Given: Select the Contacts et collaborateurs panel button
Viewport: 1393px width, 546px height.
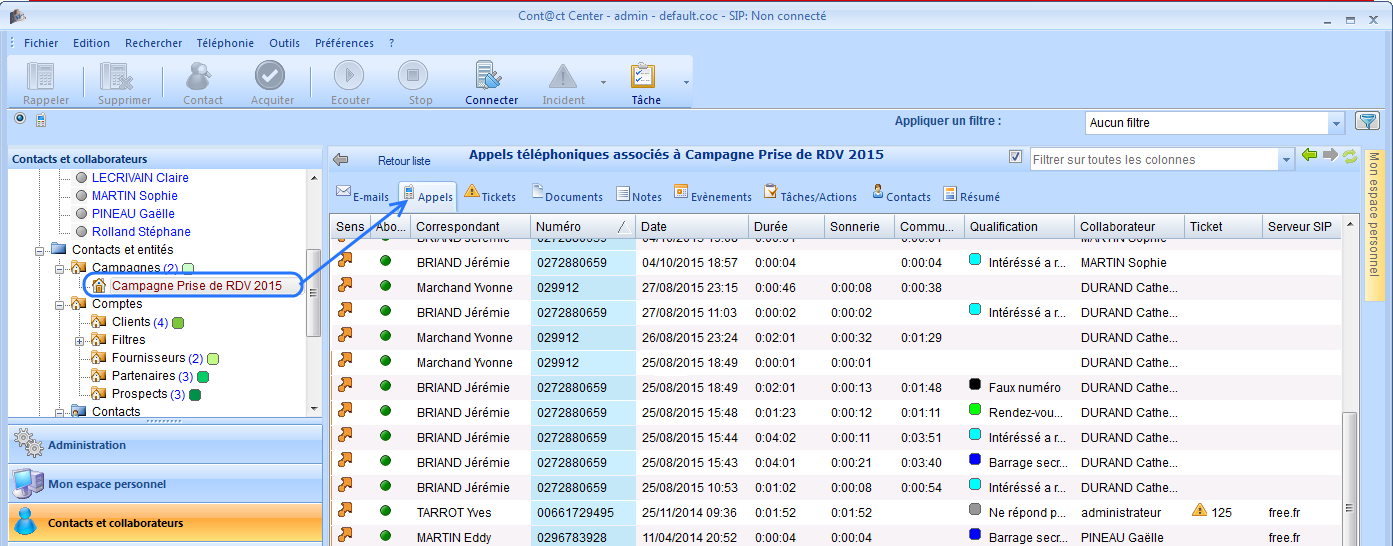Looking at the screenshot, I should [165, 523].
